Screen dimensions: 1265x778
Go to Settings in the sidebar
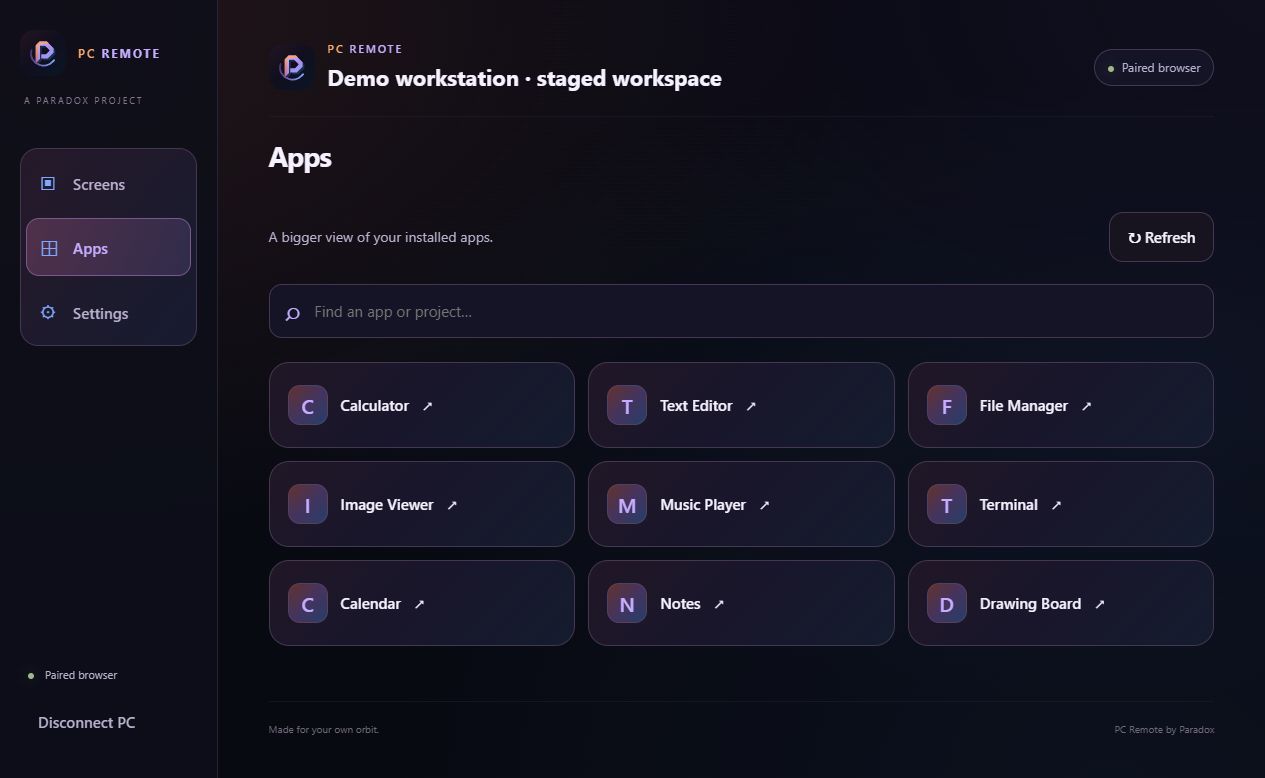pyautogui.click(x=108, y=313)
